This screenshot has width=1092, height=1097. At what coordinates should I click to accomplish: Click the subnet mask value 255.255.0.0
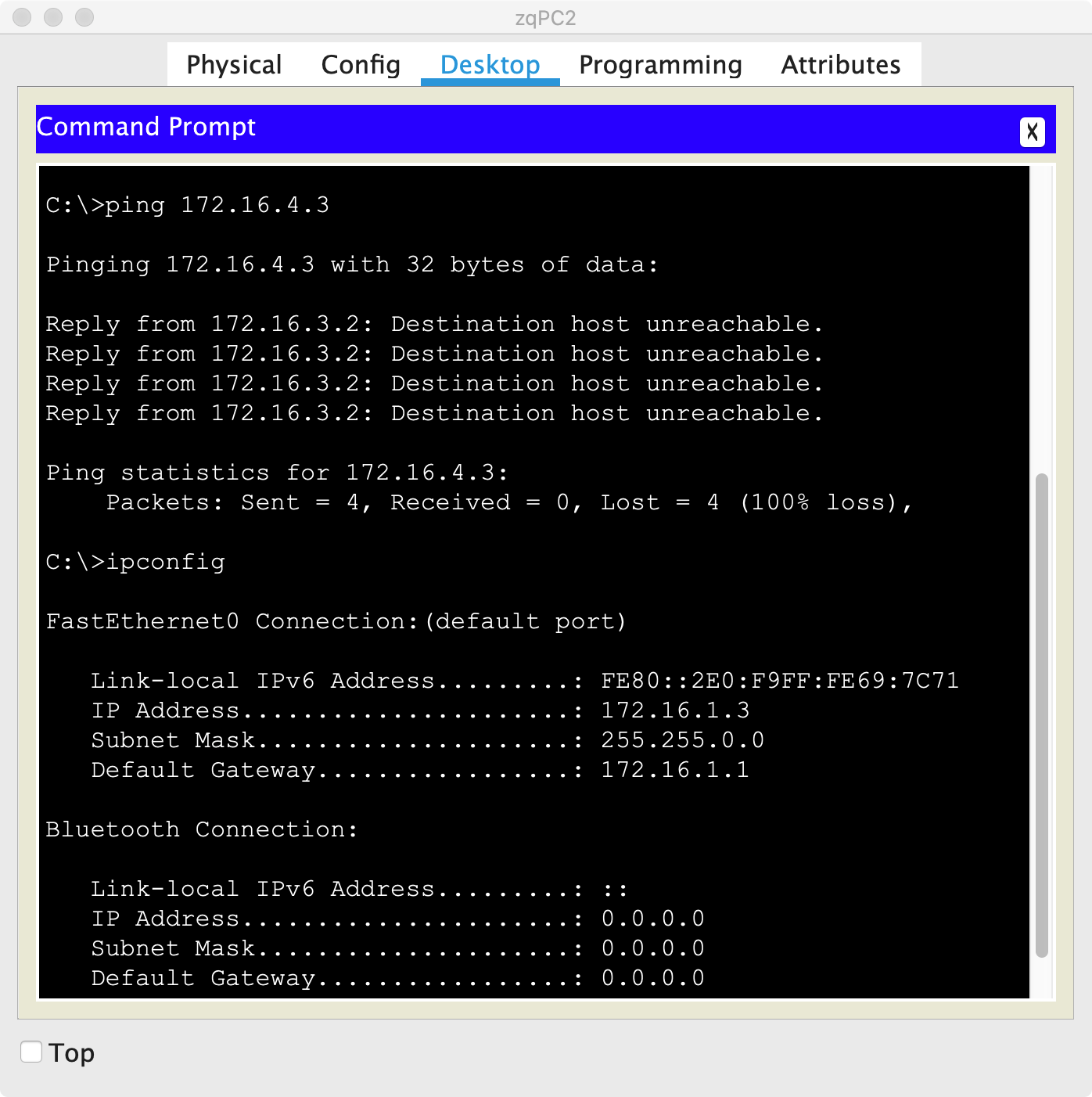click(683, 740)
